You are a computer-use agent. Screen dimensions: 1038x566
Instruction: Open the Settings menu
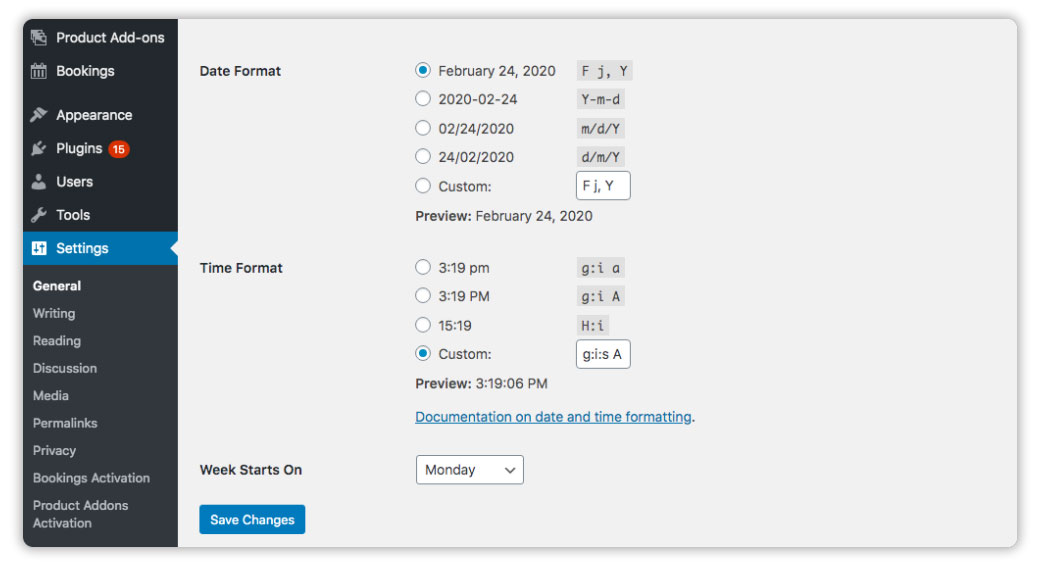click(101, 248)
